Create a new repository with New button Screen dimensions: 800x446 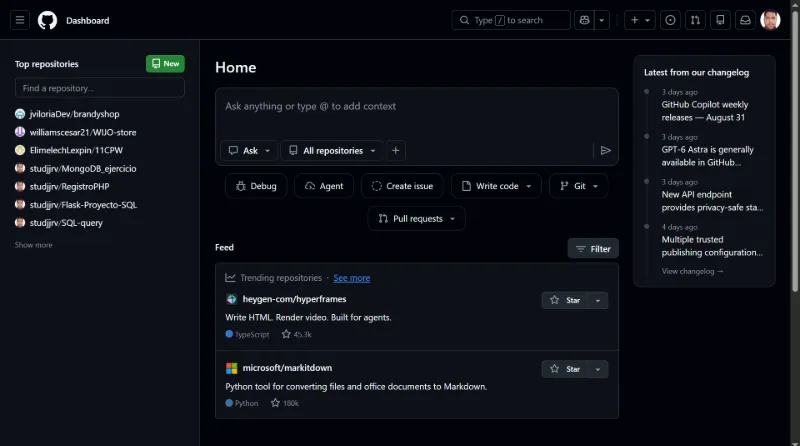coord(165,64)
